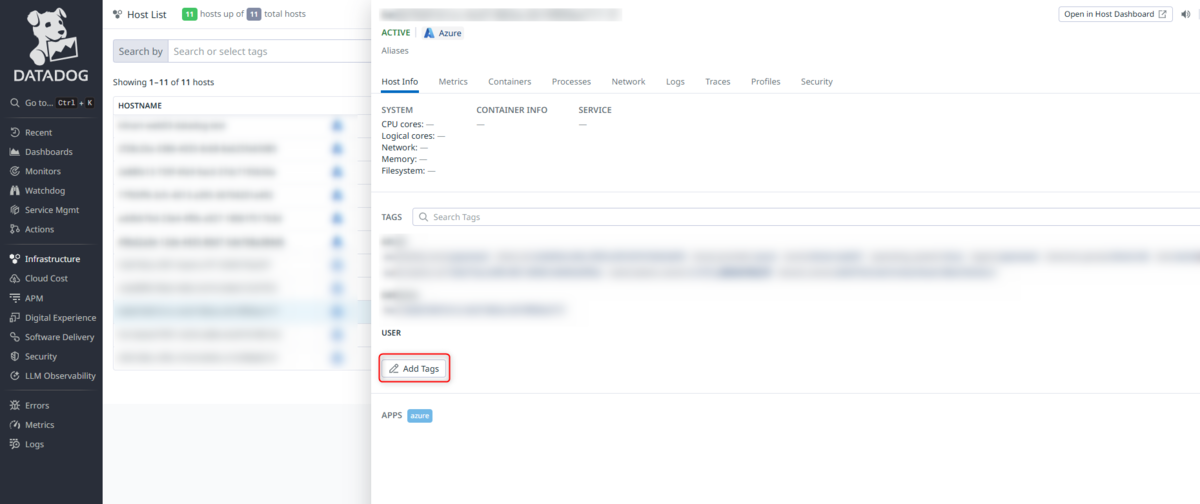Open Recent in the sidebar

pyautogui.click(x=38, y=132)
